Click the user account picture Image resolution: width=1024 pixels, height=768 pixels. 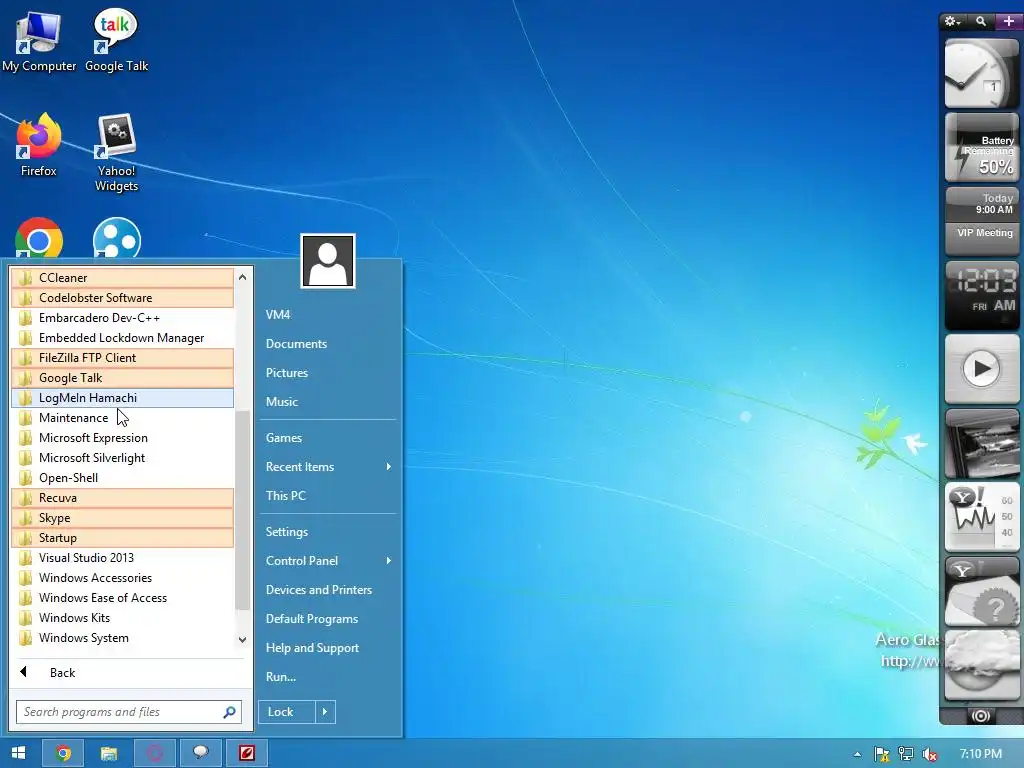coord(328,261)
